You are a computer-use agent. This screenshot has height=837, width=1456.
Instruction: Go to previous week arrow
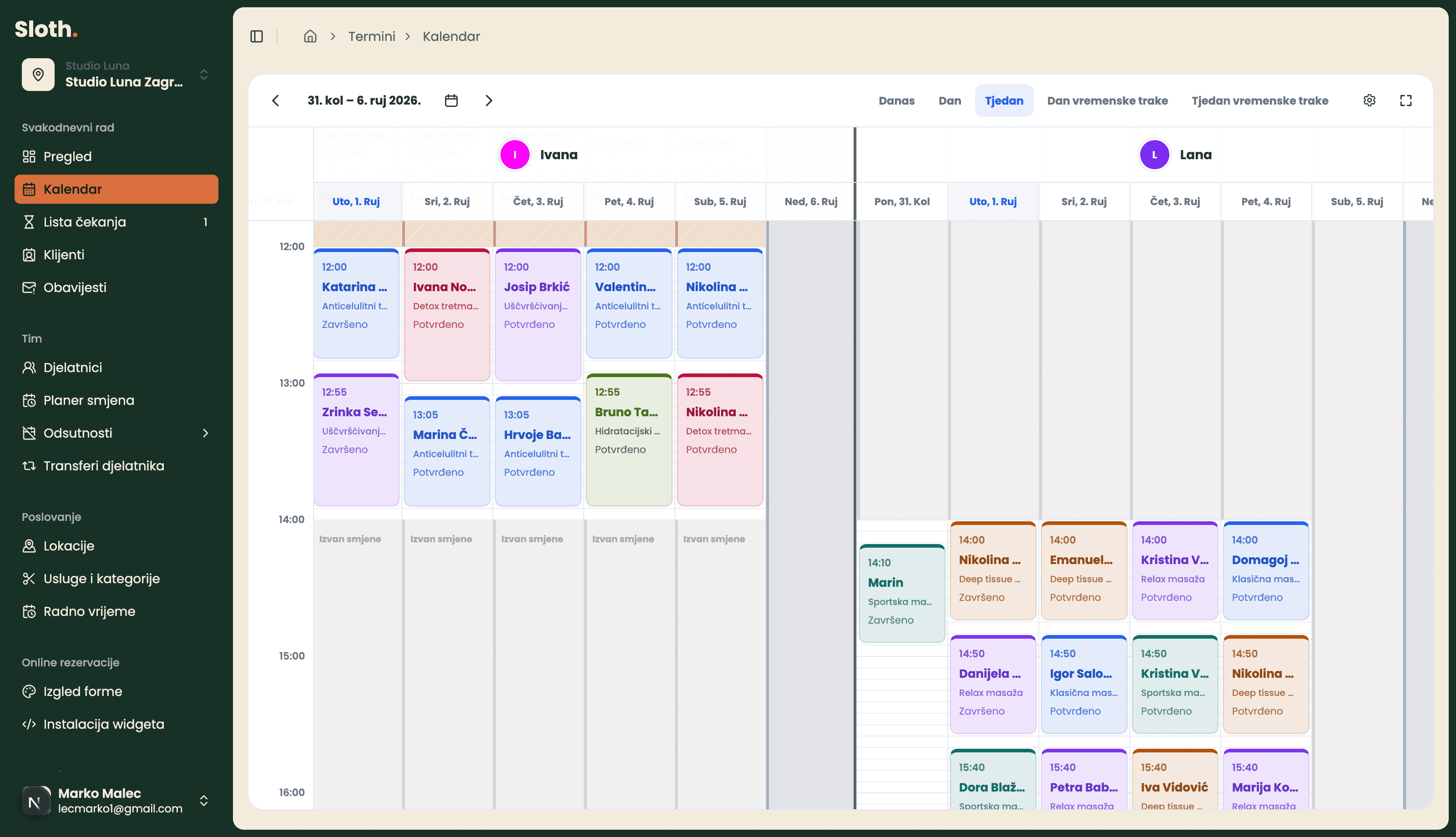pyautogui.click(x=276, y=101)
